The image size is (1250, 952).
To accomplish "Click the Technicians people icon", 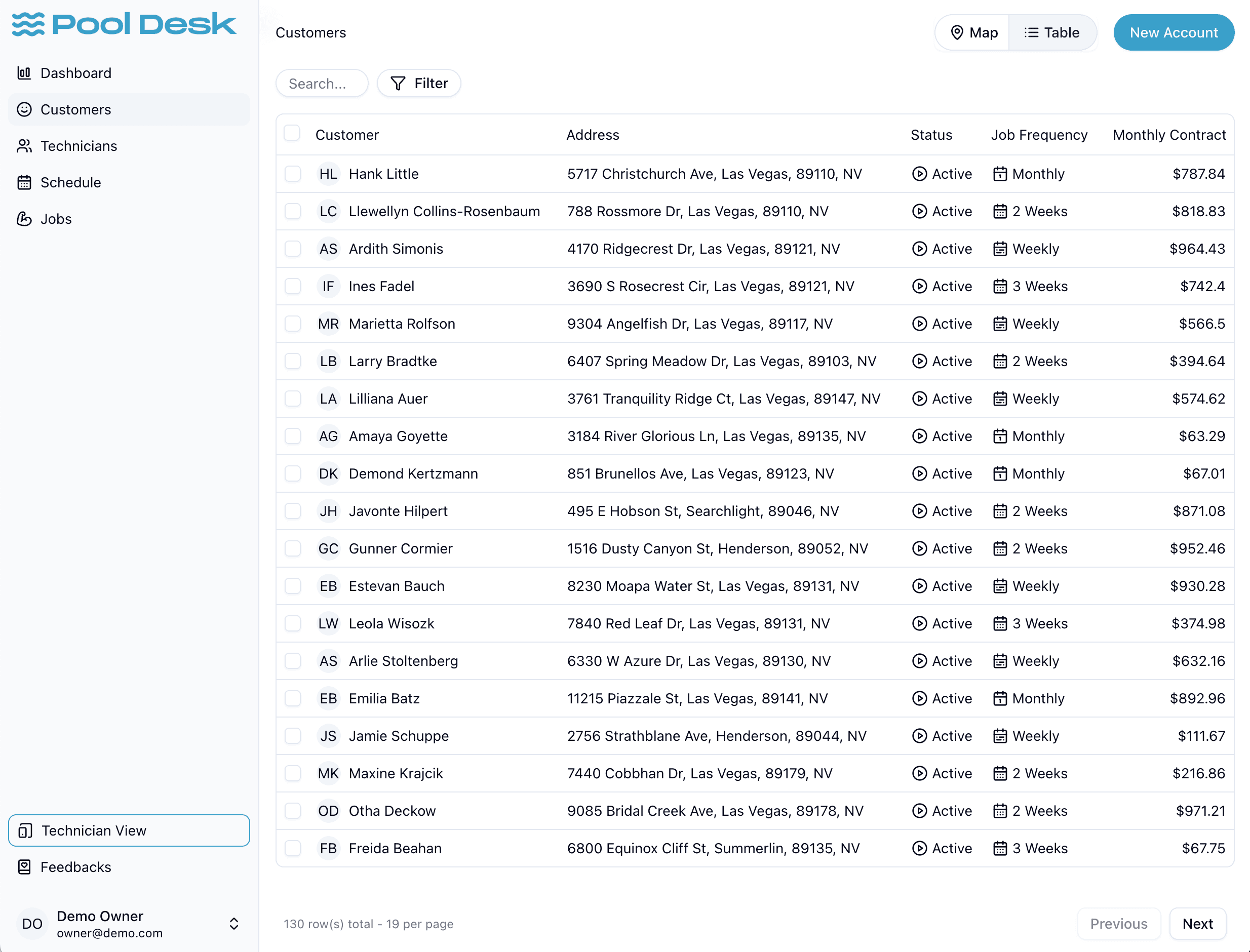I will 24,146.
